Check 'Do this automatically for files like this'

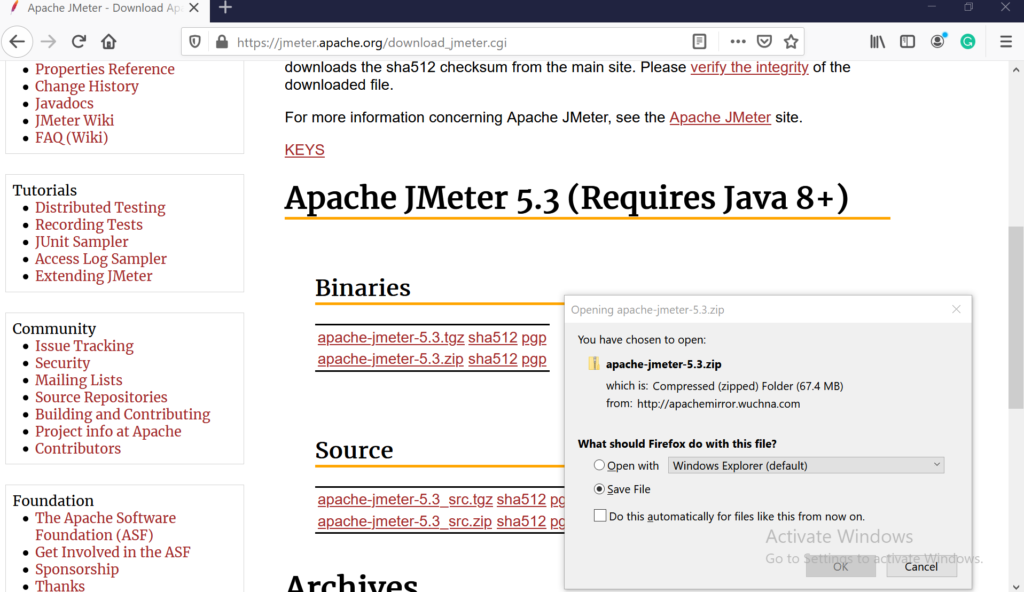600,515
